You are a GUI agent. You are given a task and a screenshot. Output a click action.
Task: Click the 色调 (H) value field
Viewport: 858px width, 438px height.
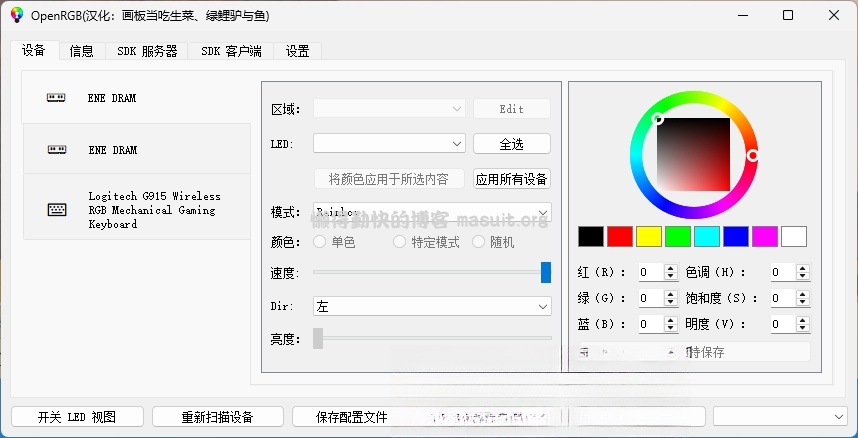pos(783,272)
